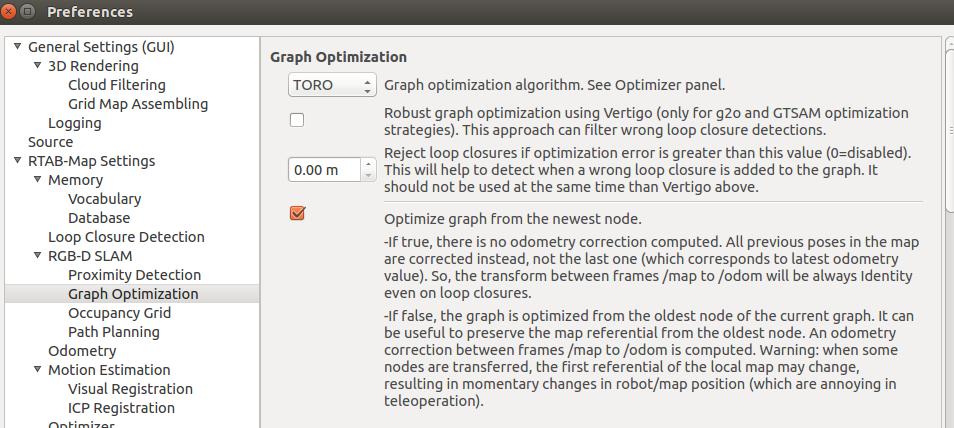The width and height of the screenshot is (954, 428).
Task: Increase the optimization error threshold with up arrow
Action: 367,164
